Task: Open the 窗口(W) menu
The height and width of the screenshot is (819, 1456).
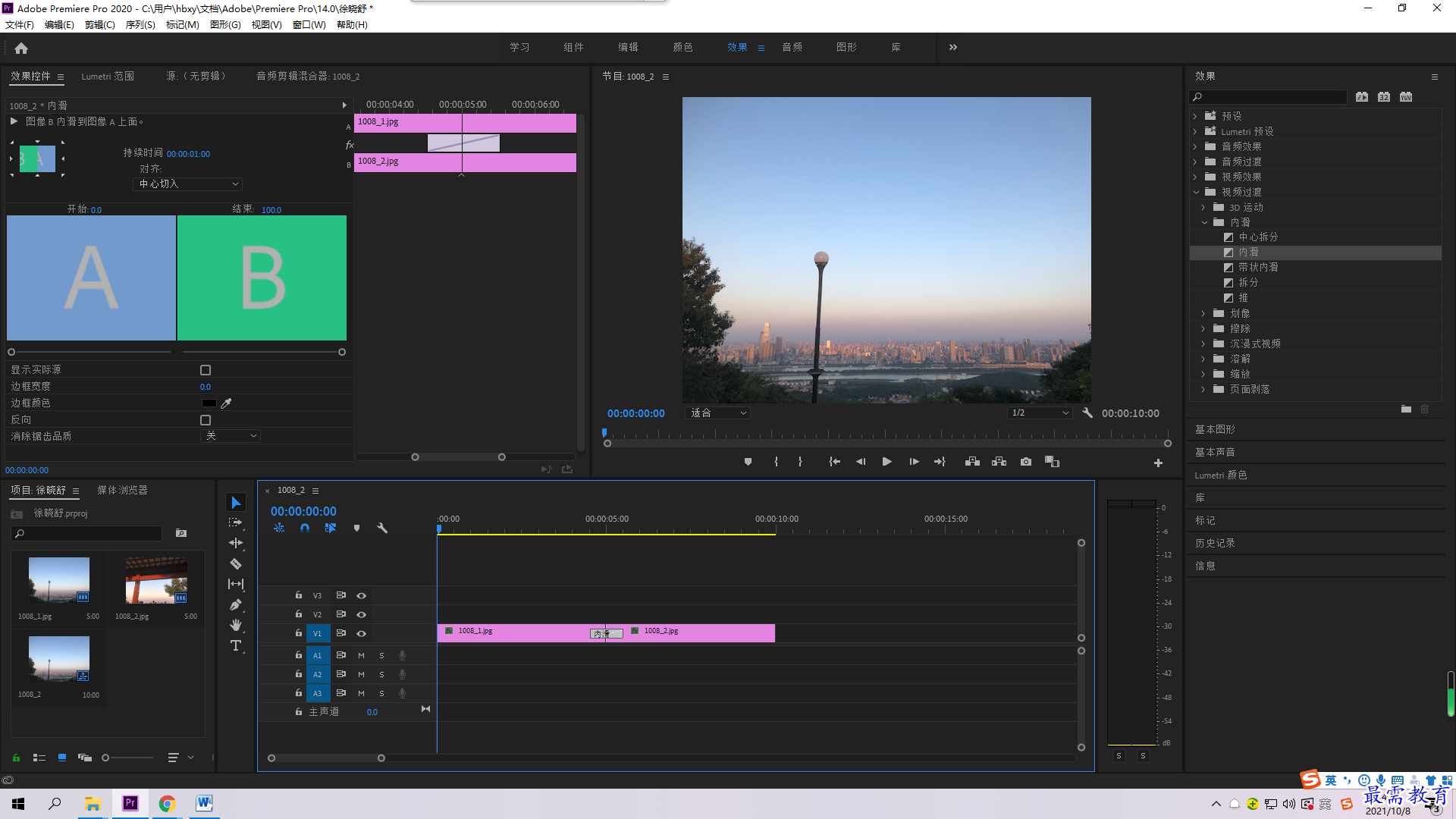Action: point(309,25)
